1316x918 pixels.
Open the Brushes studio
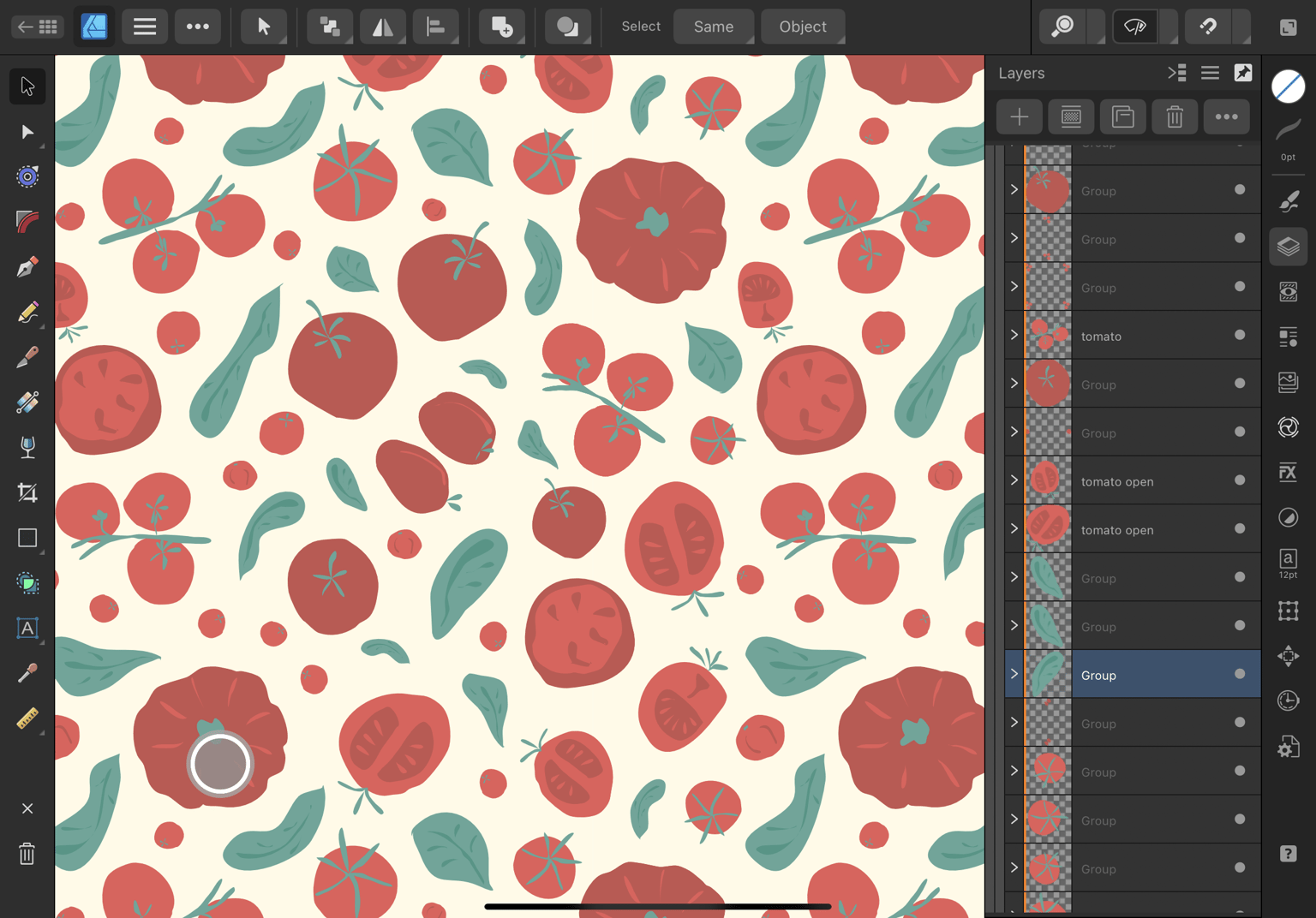click(1289, 201)
